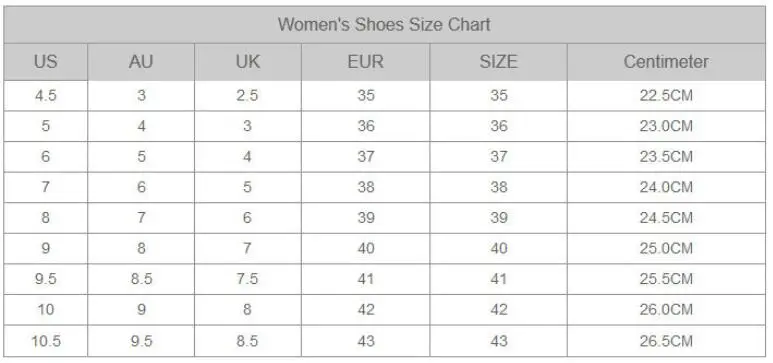
Task: Select the SIZE column header
Action: pyautogui.click(x=498, y=62)
